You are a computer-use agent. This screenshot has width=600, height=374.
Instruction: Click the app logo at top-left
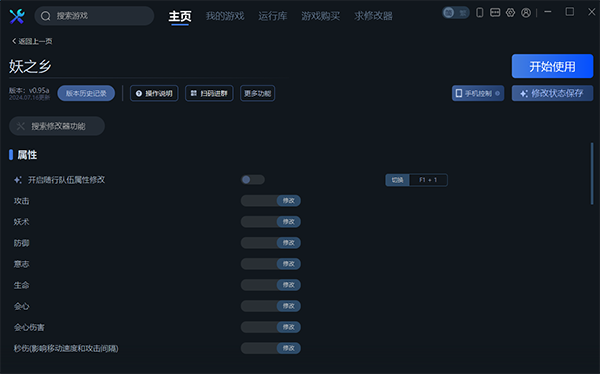pyautogui.click(x=17, y=16)
